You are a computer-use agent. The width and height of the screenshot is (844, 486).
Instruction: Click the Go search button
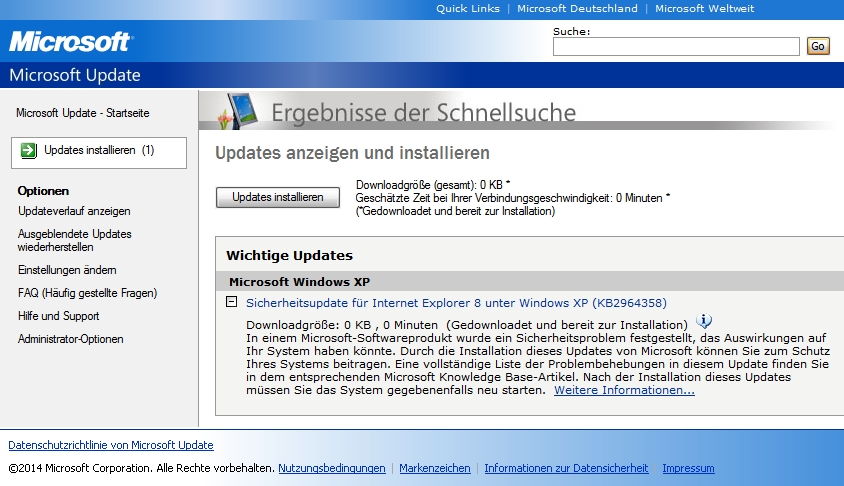818,46
